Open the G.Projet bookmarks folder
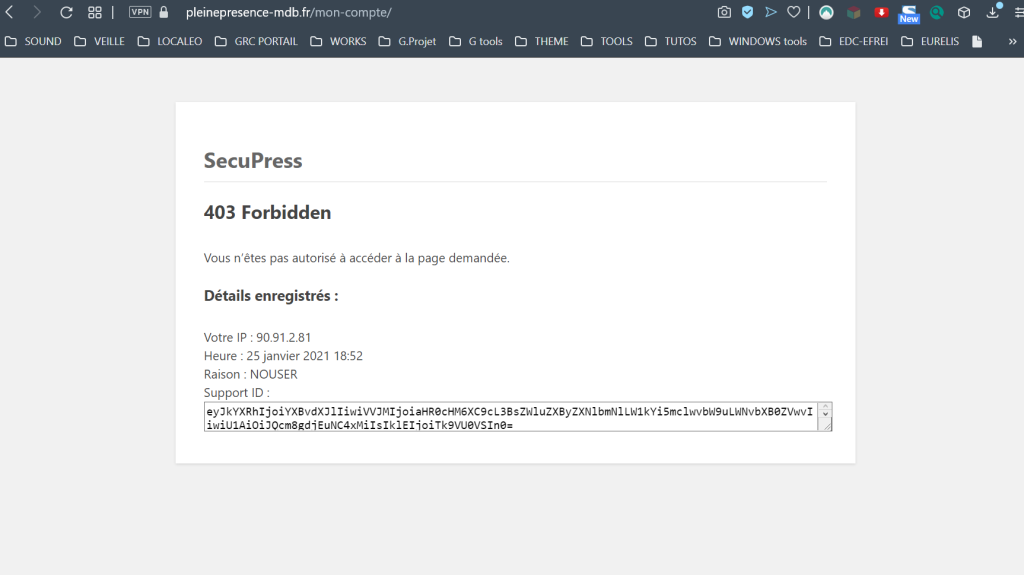The image size is (1024, 575). pyautogui.click(x=408, y=41)
